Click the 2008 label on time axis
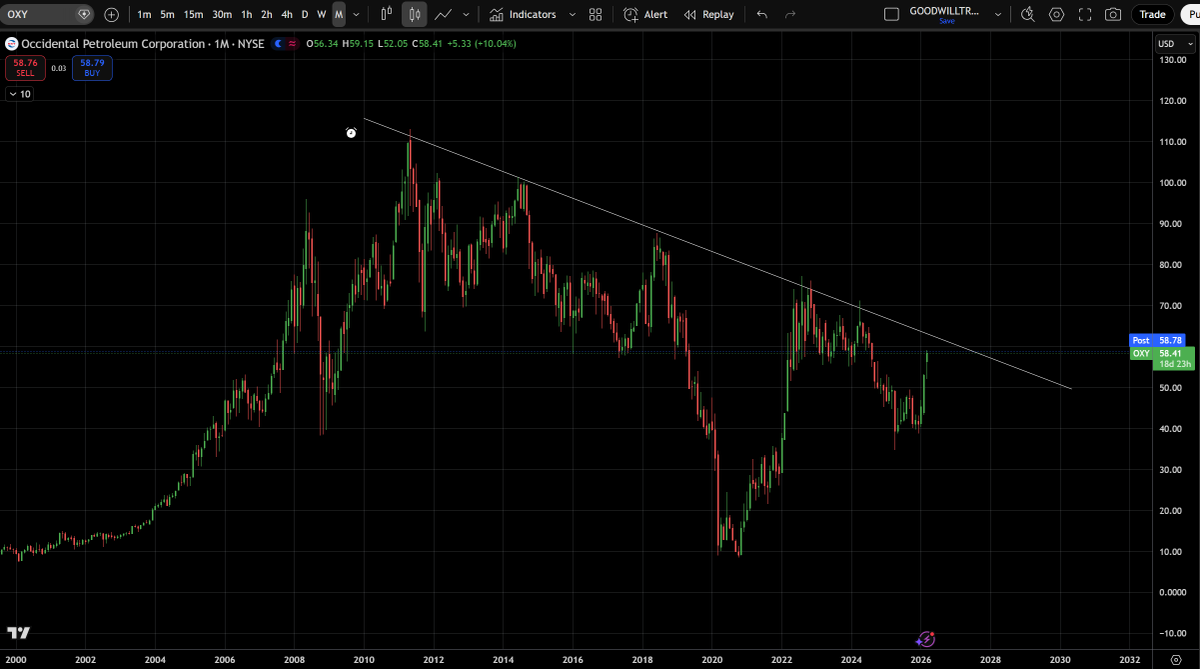Viewport: 1200px width, 669px height. [294, 660]
